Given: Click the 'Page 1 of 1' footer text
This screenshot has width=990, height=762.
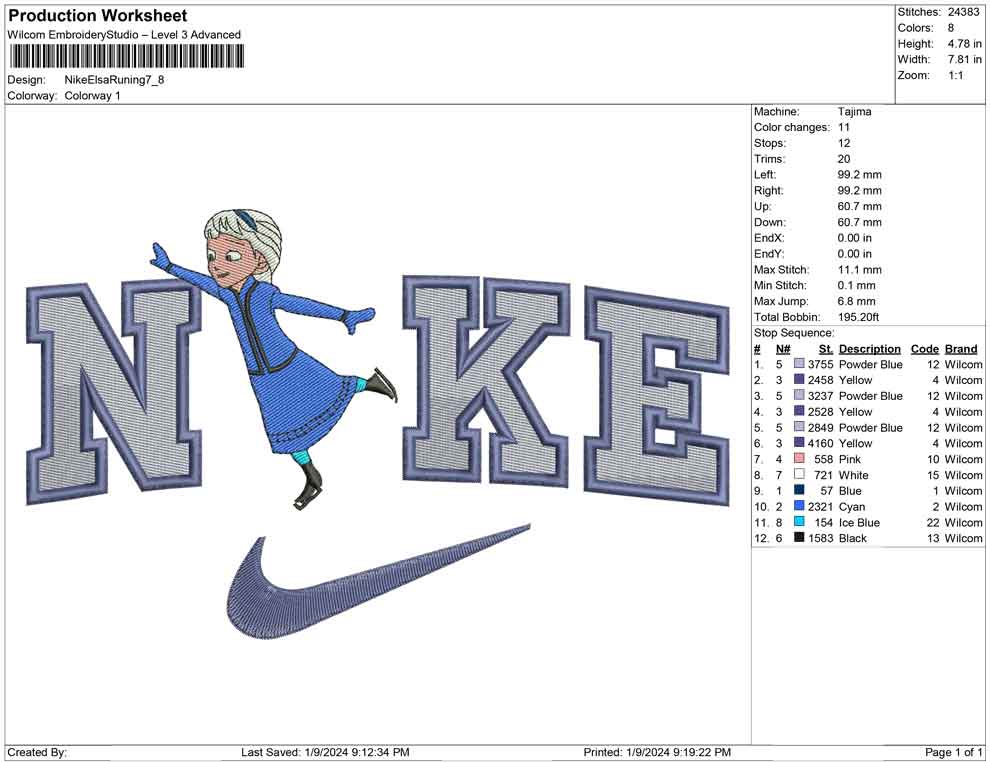Looking at the screenshot, I should [x=953, y=752].
